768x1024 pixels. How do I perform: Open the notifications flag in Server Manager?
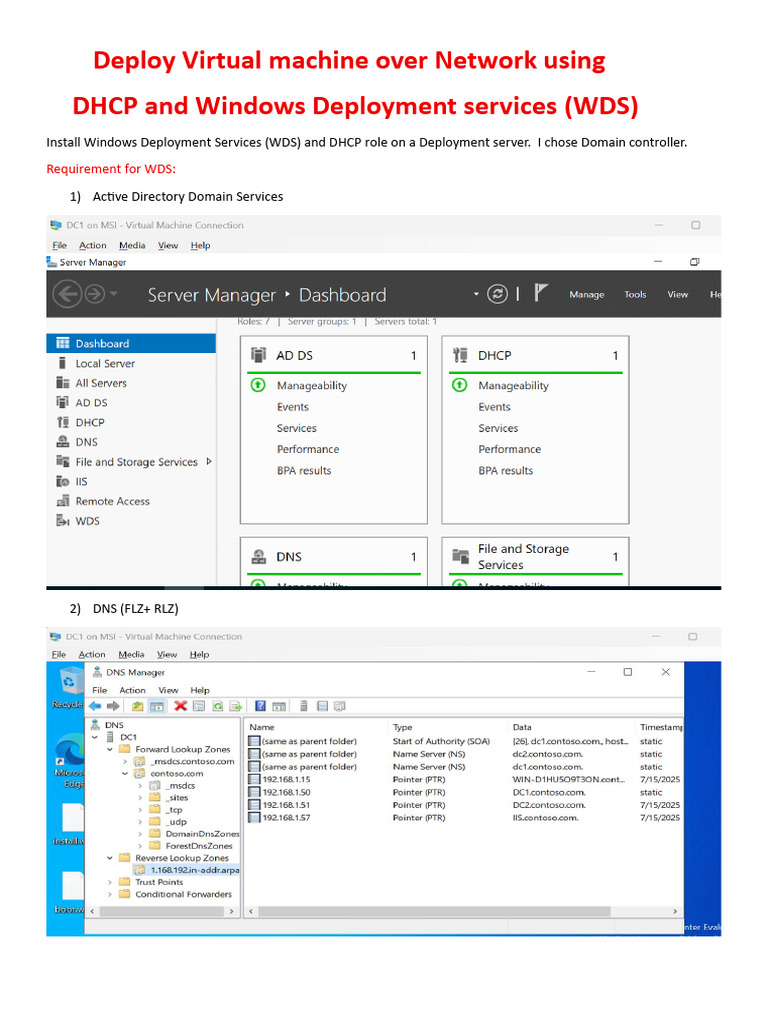540,293
